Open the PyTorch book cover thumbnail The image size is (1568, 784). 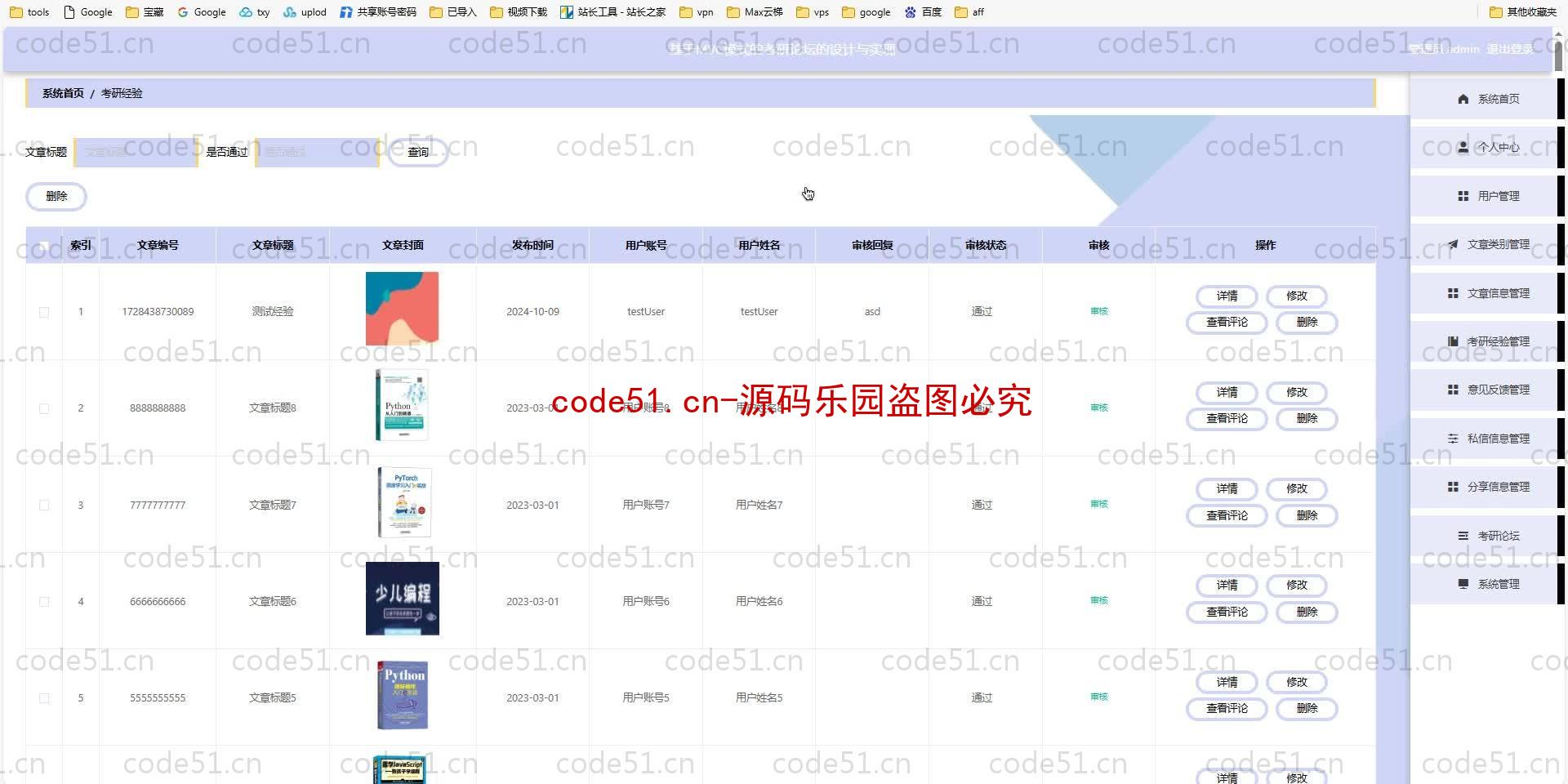404,502
